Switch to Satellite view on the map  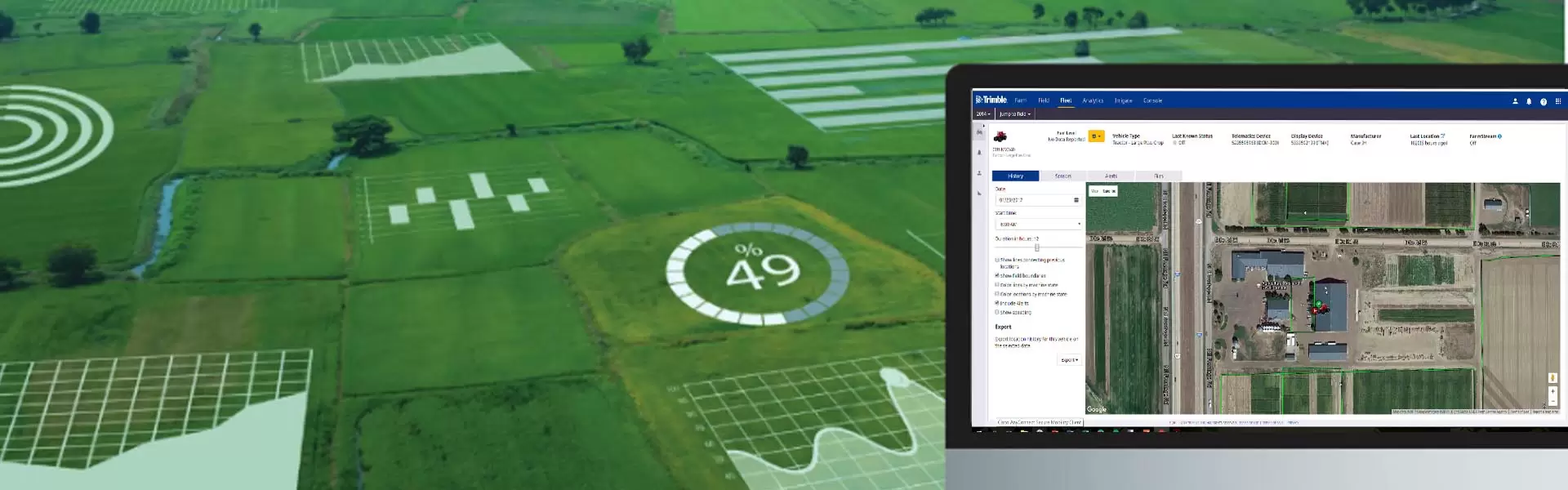(1108, 191)
